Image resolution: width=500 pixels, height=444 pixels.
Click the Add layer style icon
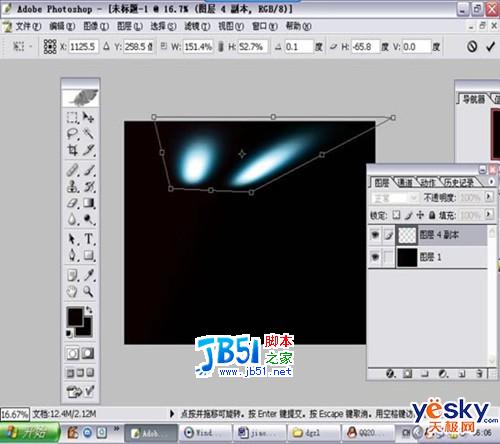pos(390,374)
